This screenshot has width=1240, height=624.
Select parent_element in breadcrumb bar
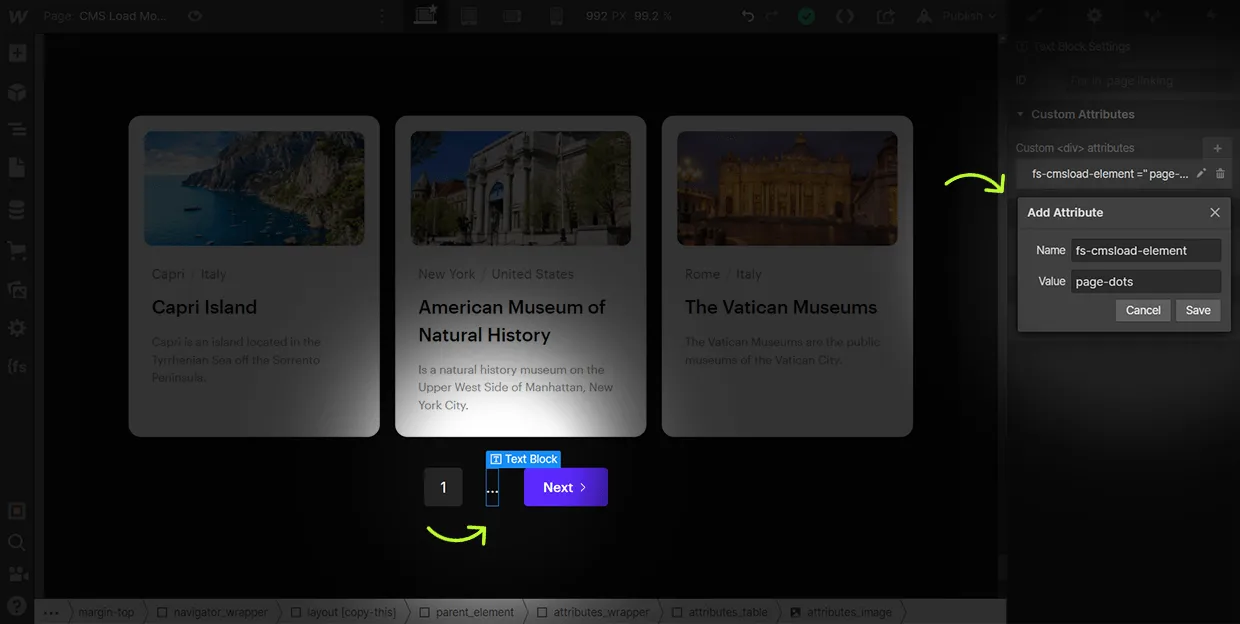(x=466, y=612)
